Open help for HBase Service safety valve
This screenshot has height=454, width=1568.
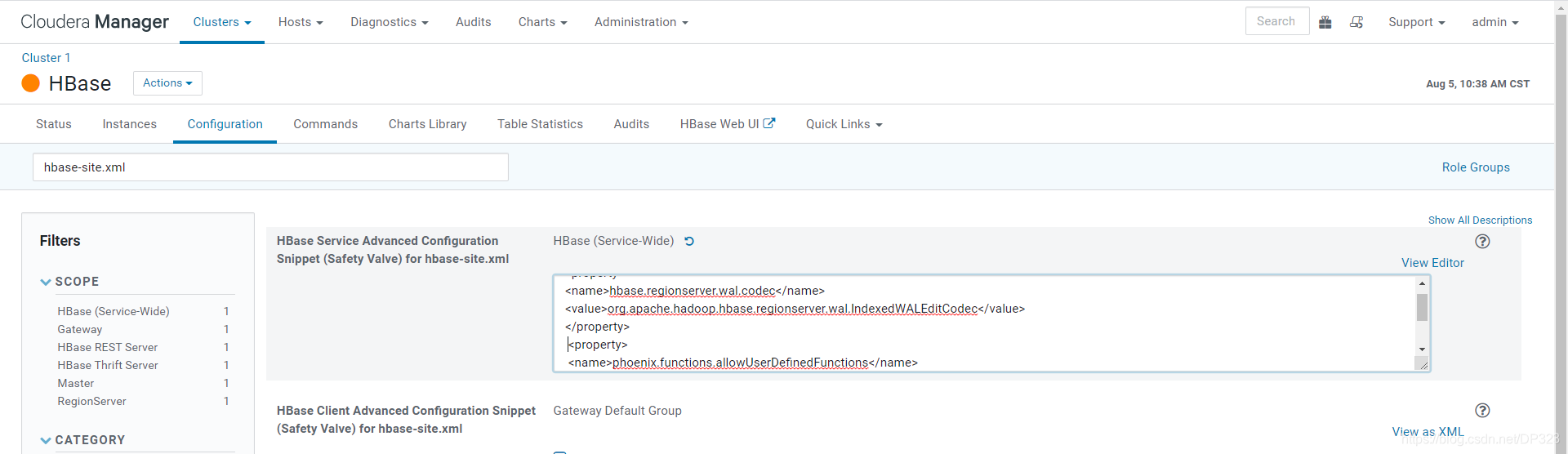1482,241
